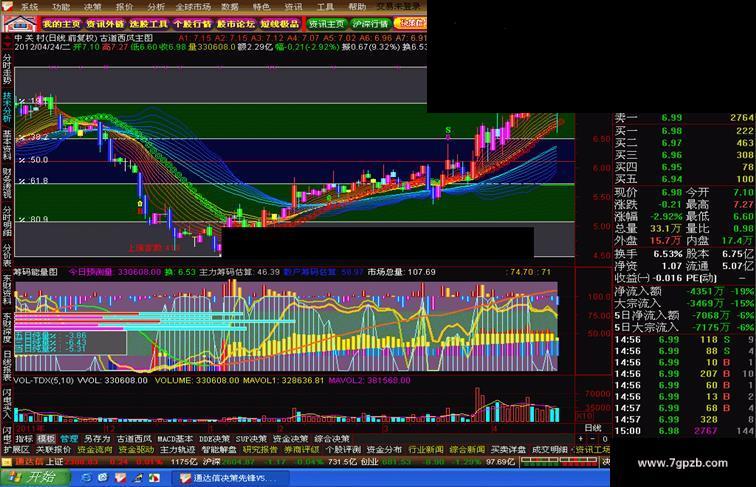Select the 日线报表 sidebar tab
Screen dimensions: 756x487
point(7,365)
